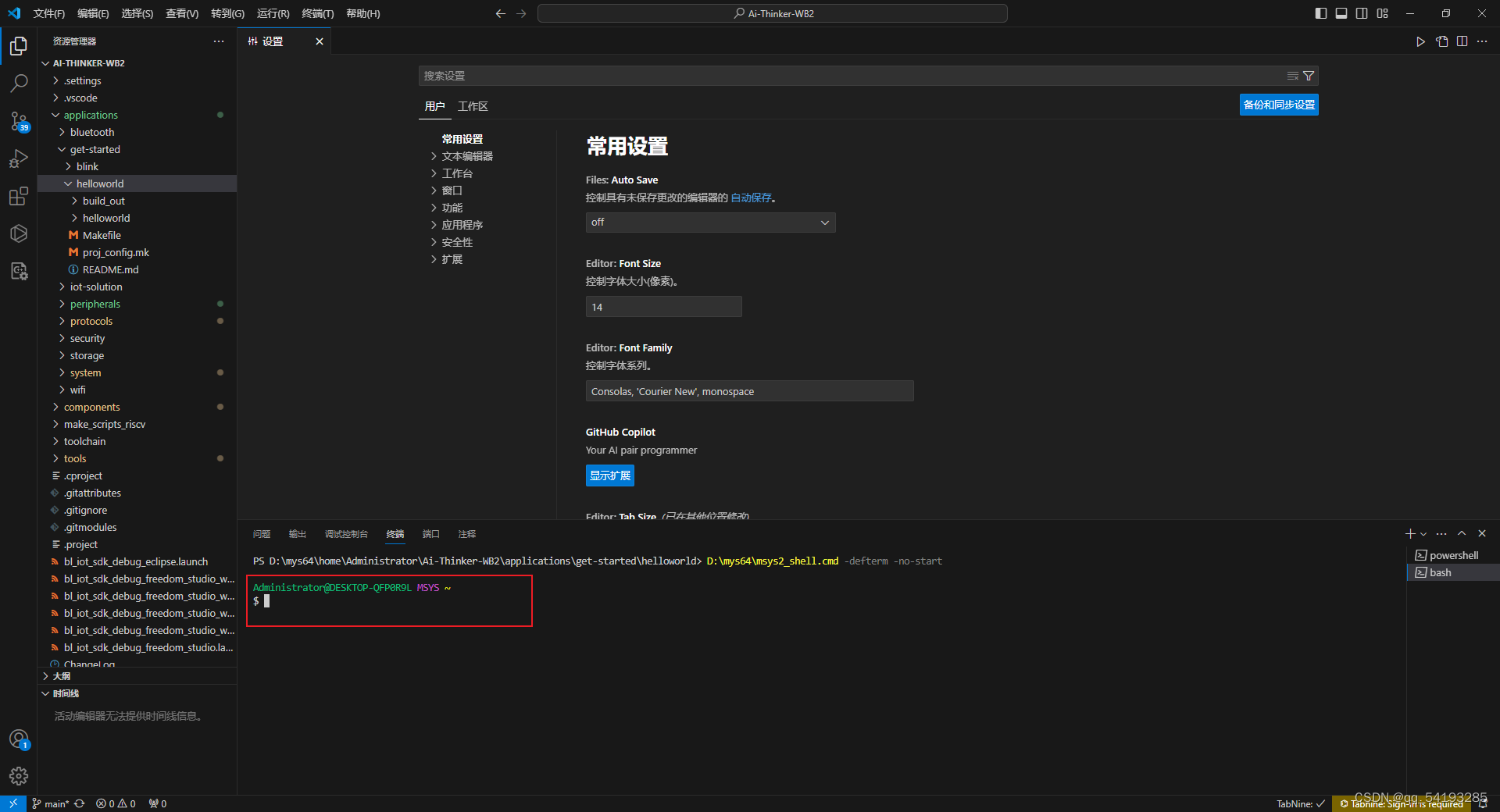The width and height of the screenshot is (1500, 812).
Task: Expand the 大纲 outline section
Action: [x=137, y=676]
